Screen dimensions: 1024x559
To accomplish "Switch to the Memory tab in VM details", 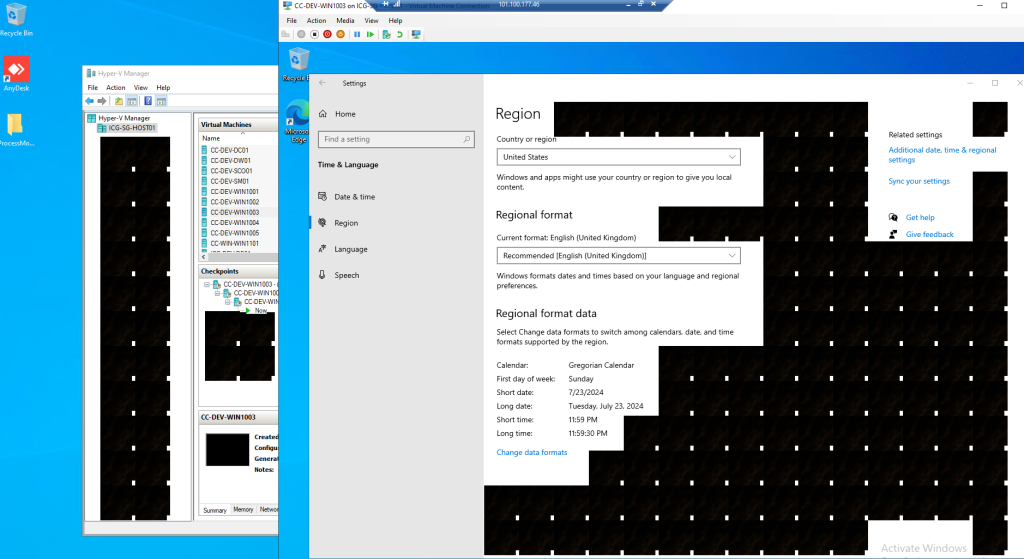I will click(243, 509).
